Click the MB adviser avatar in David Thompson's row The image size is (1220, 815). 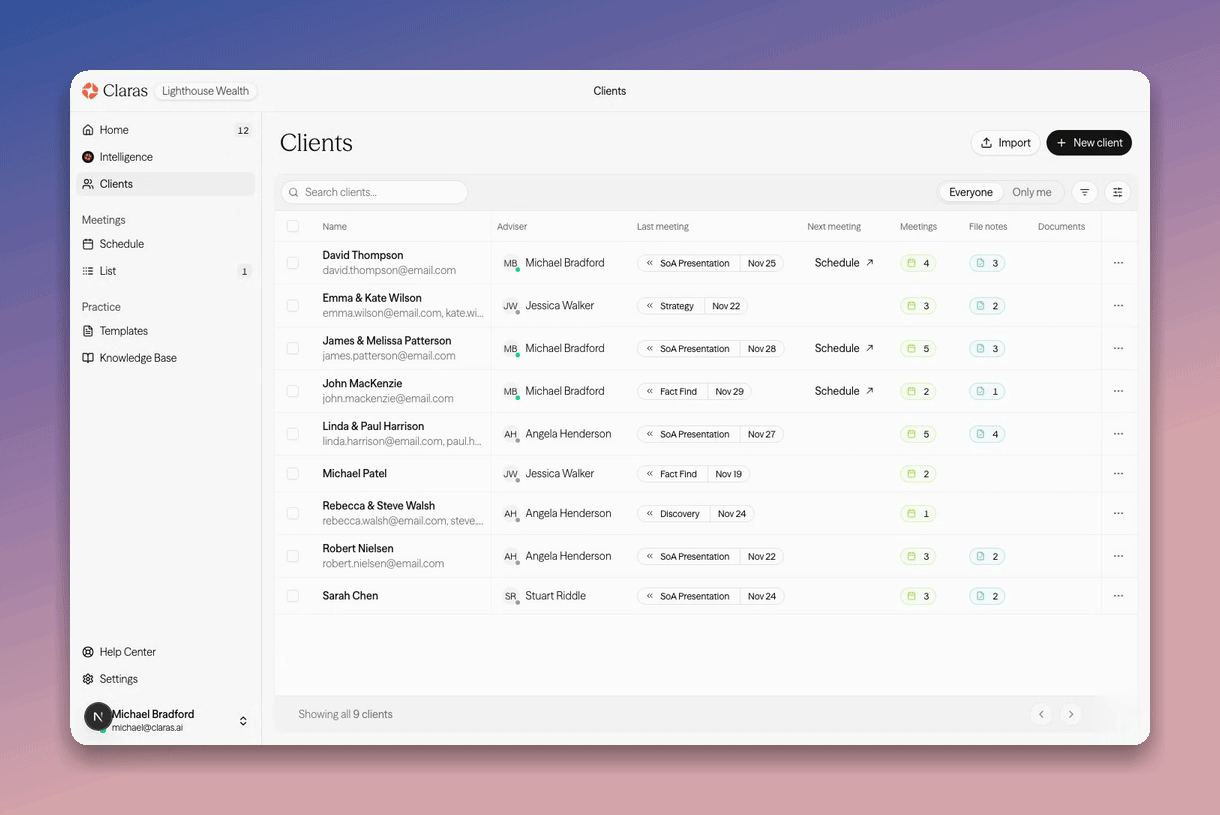point(510,263)
